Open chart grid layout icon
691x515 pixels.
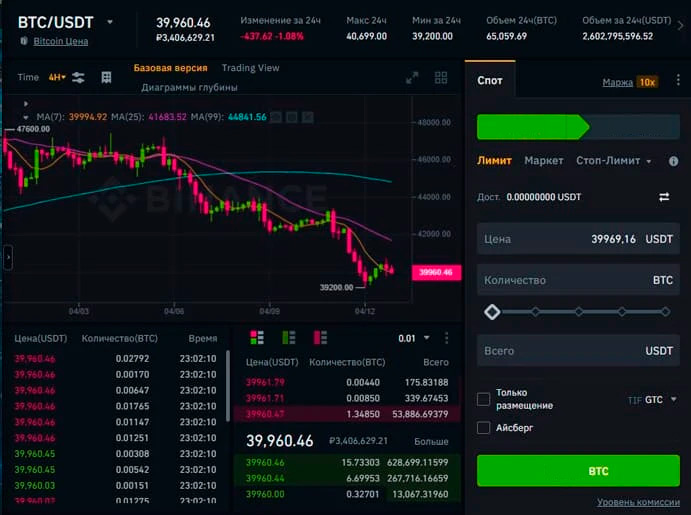coord(441,77)
